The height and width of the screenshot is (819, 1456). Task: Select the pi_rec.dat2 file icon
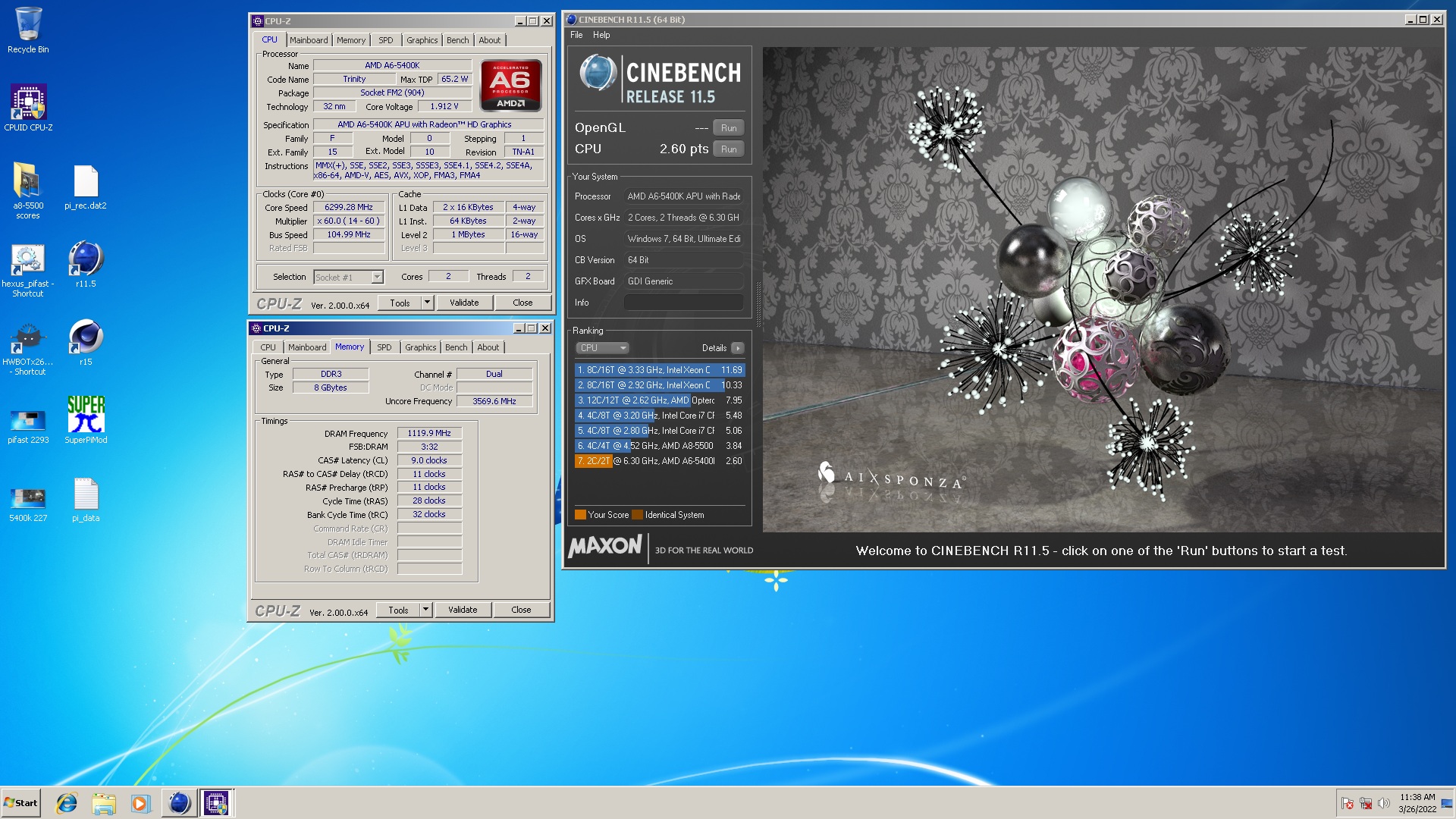(86, 188)
